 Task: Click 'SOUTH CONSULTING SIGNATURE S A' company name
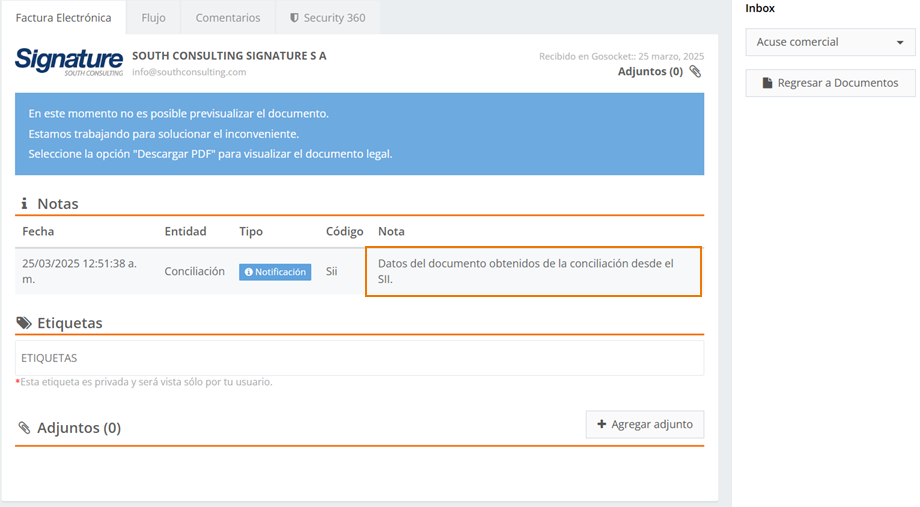click(x=229, y=56)
